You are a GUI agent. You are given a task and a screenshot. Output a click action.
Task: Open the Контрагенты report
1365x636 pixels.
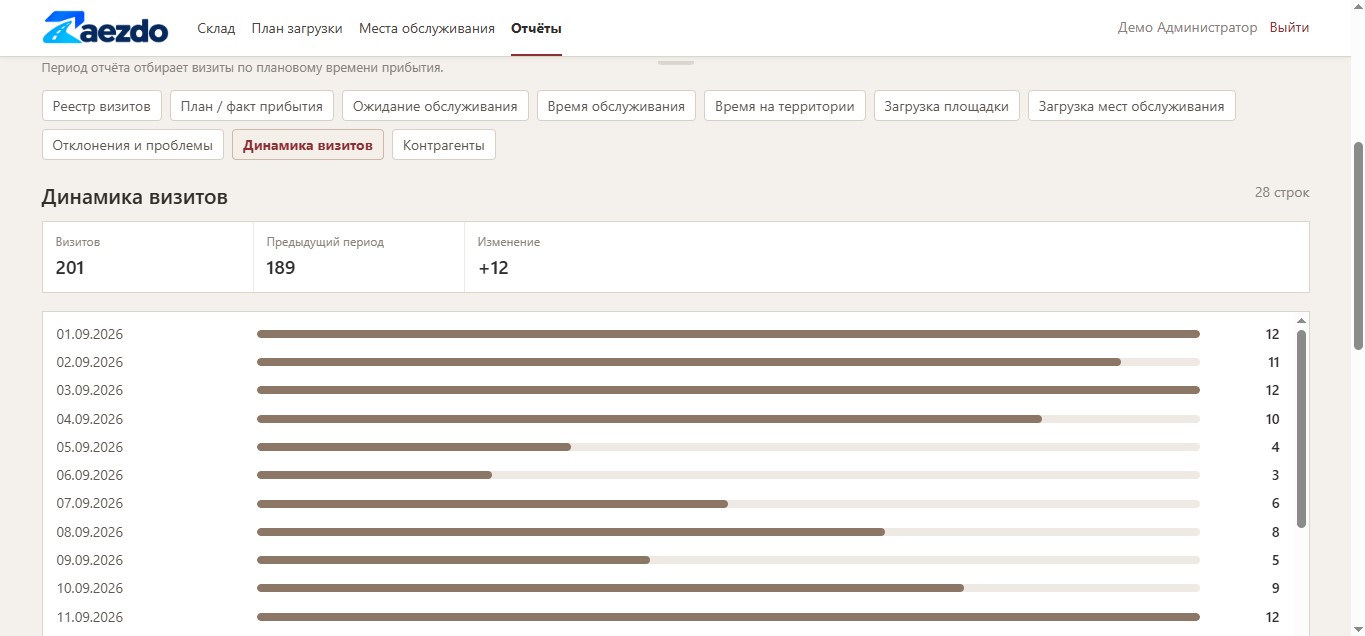click(444, 145)
